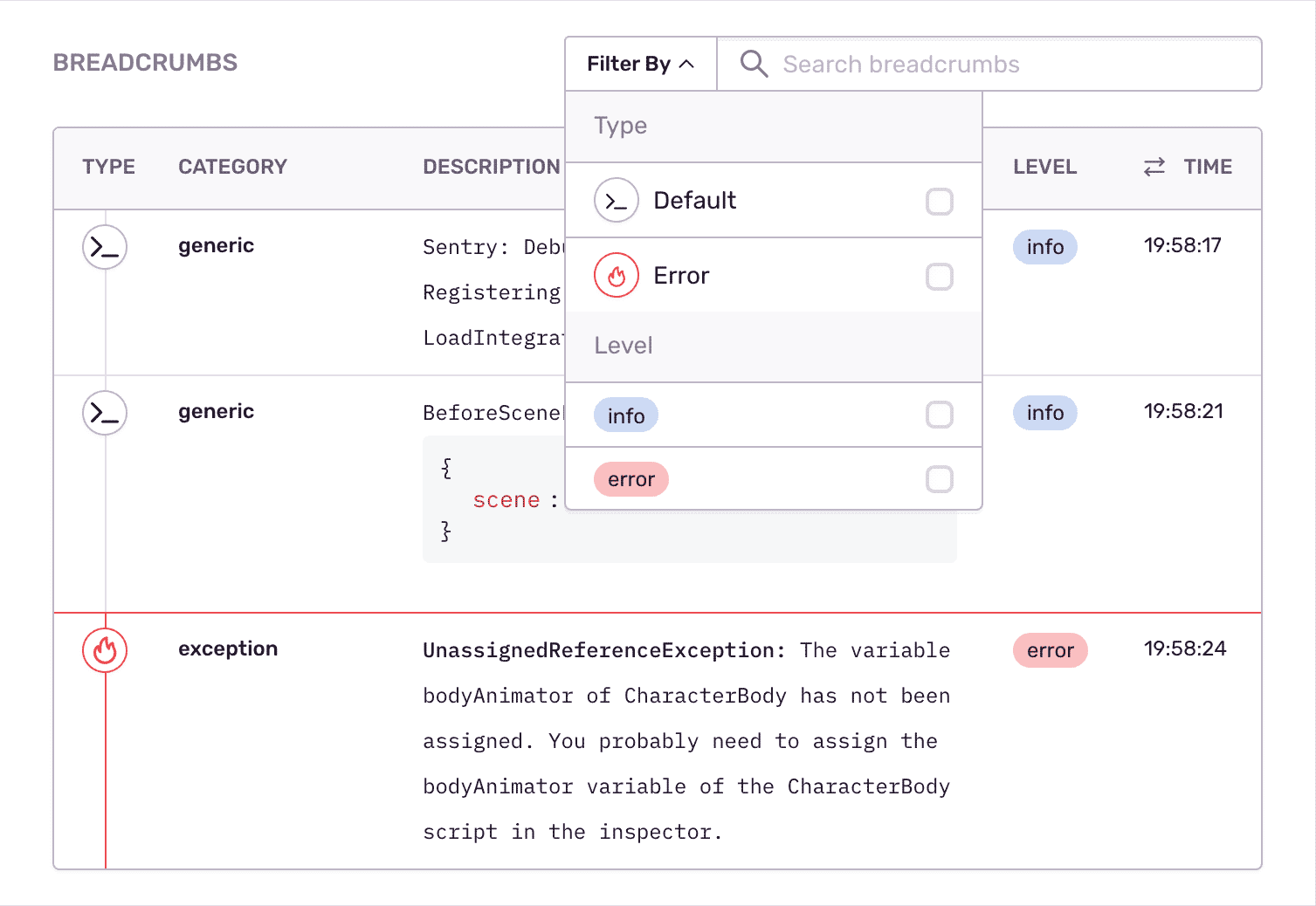Screen dimensions: 1316x906
Task: Enable the error level filter checkbox
Action: pyautogui.click(x=940, y=479)
